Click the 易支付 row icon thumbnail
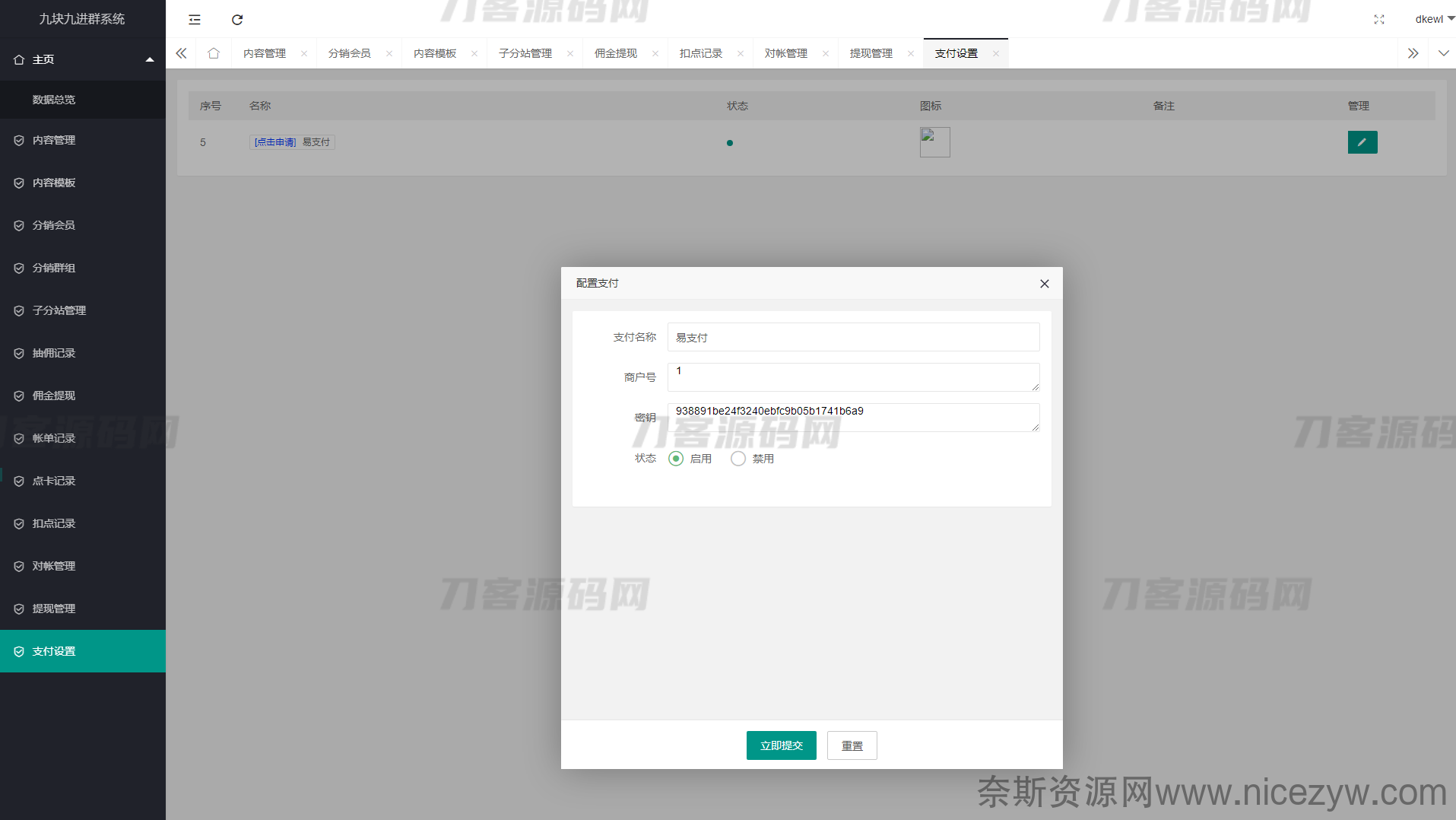 (935, 142)
